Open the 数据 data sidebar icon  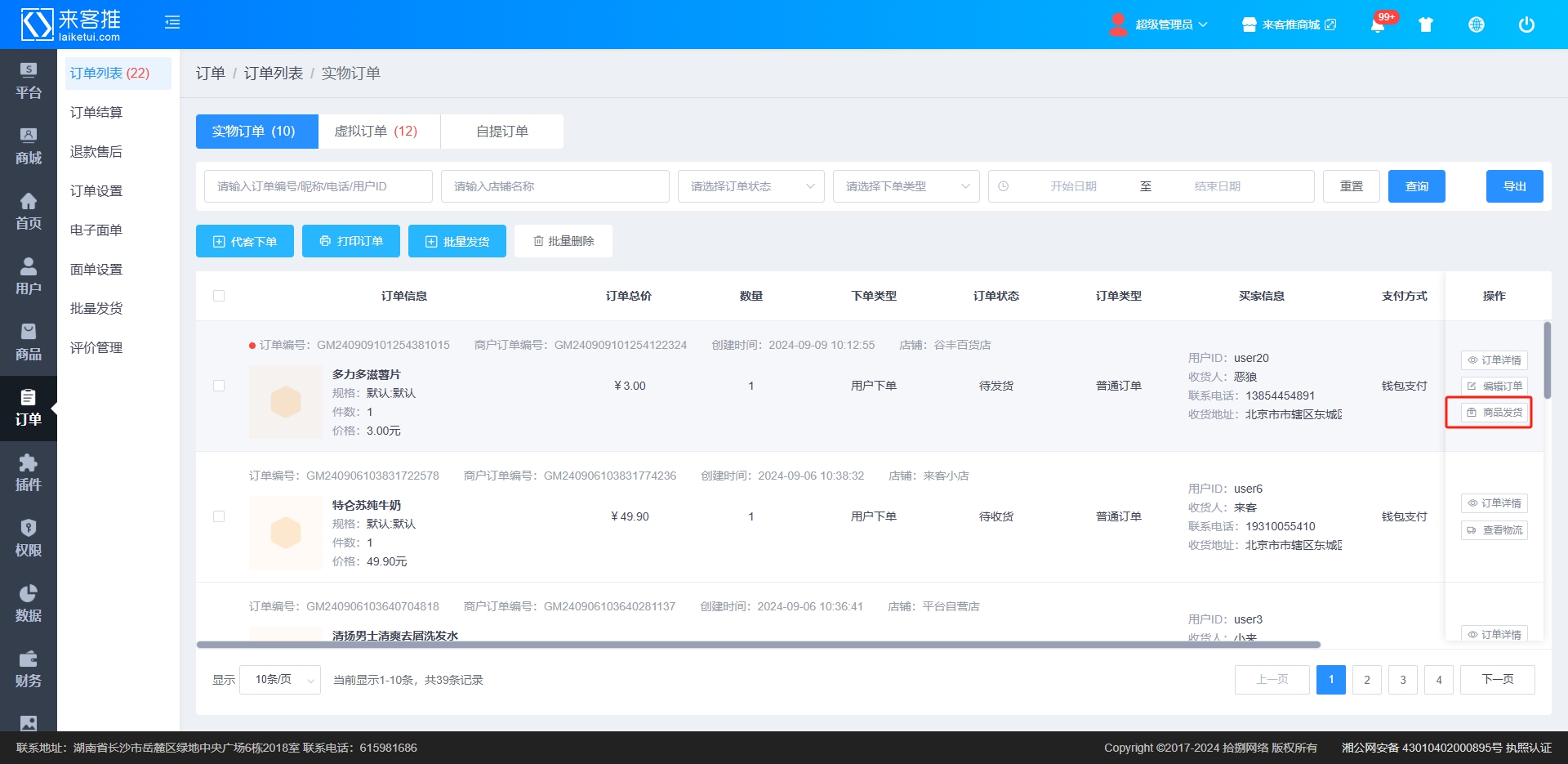click(28, 604)
